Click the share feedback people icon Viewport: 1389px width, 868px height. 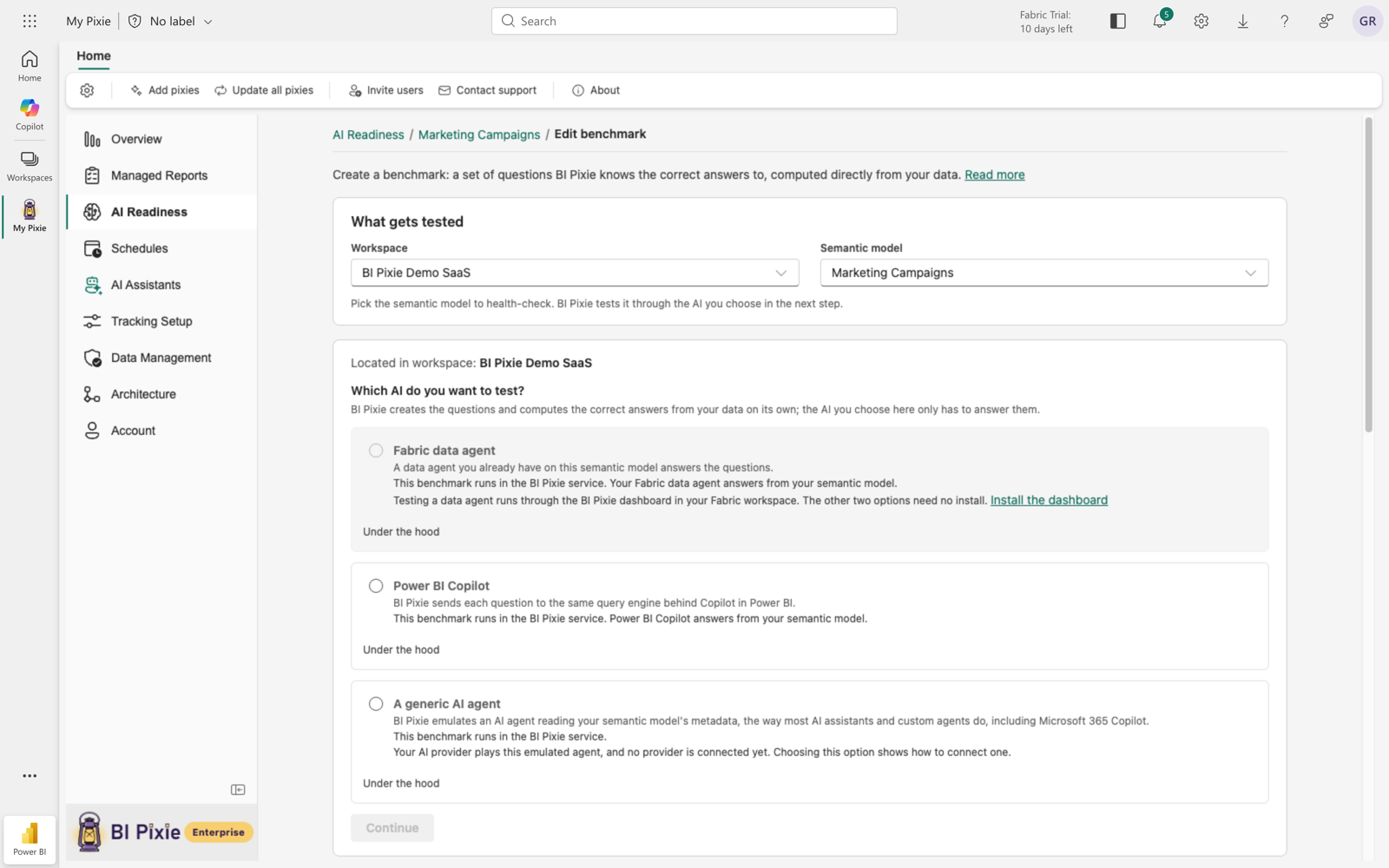tap(1326, 21)
